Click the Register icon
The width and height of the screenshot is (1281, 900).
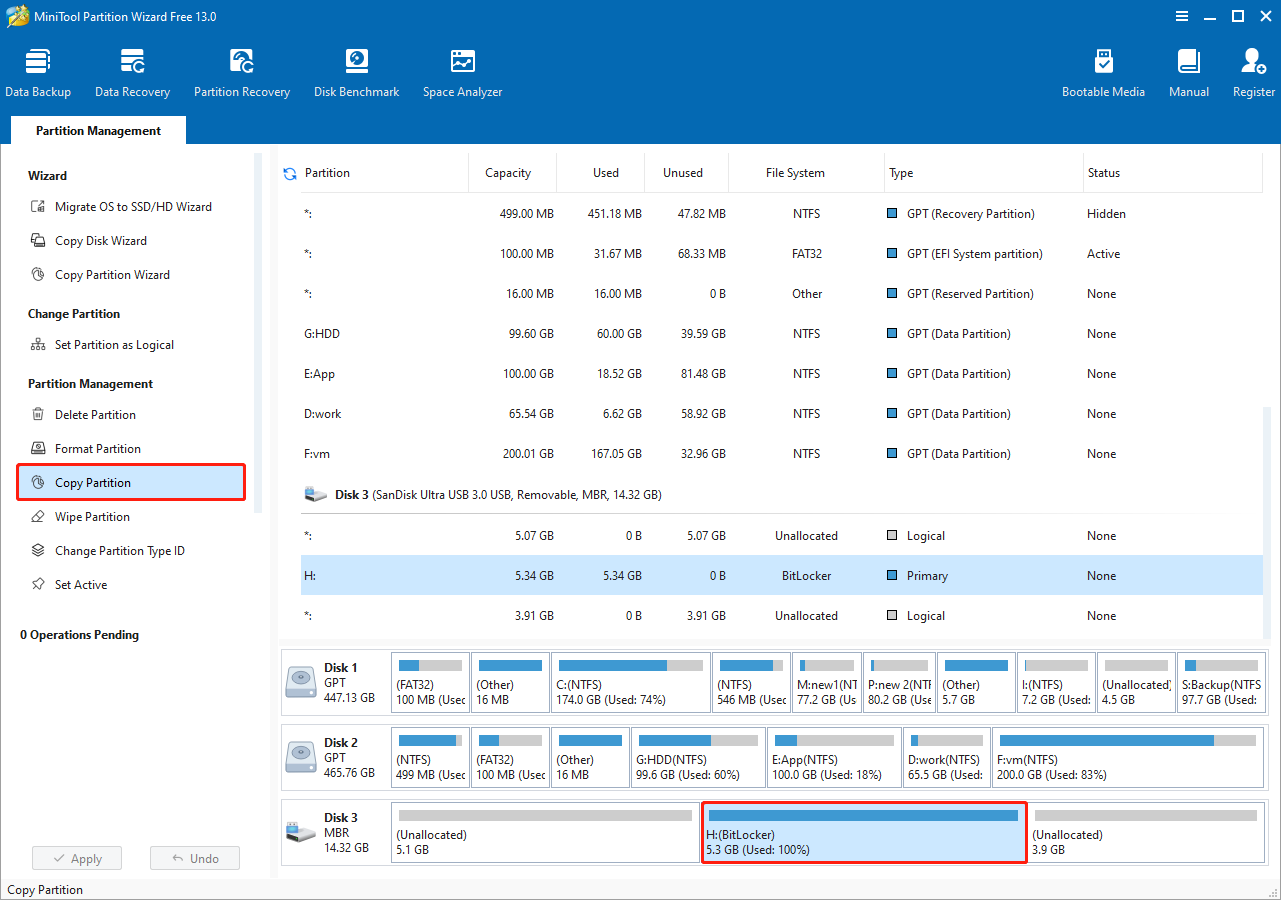pyautogui.click(x=1252, y=70)
